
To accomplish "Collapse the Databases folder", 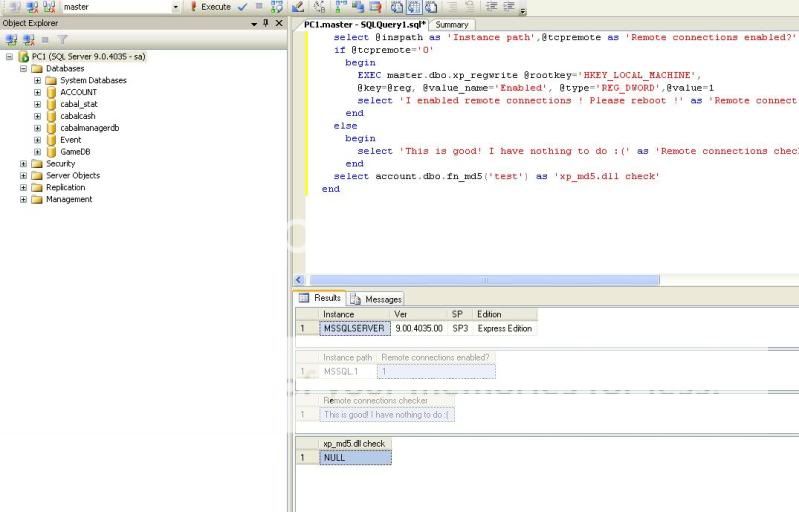I will pos(23,68).
